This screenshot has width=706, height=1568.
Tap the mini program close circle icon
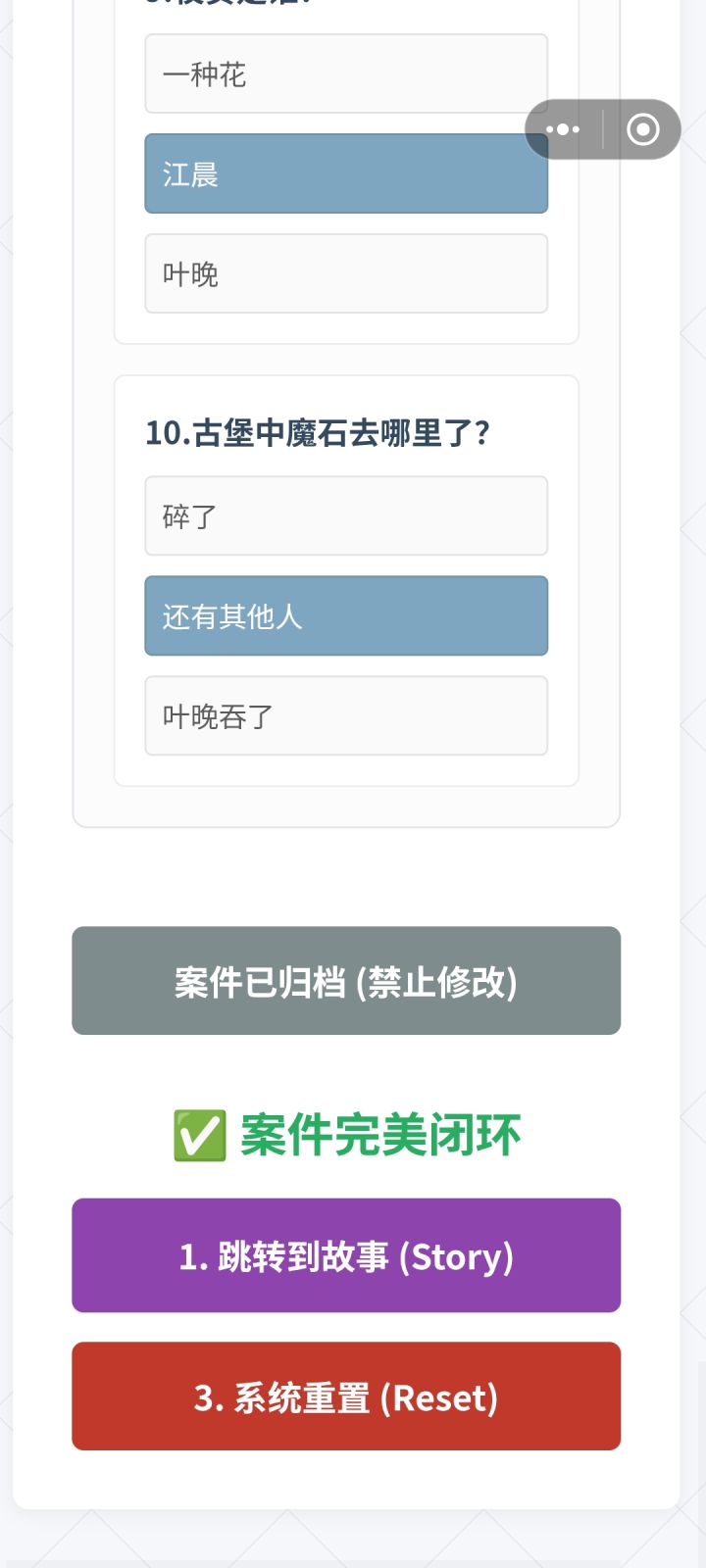(643, 129)
